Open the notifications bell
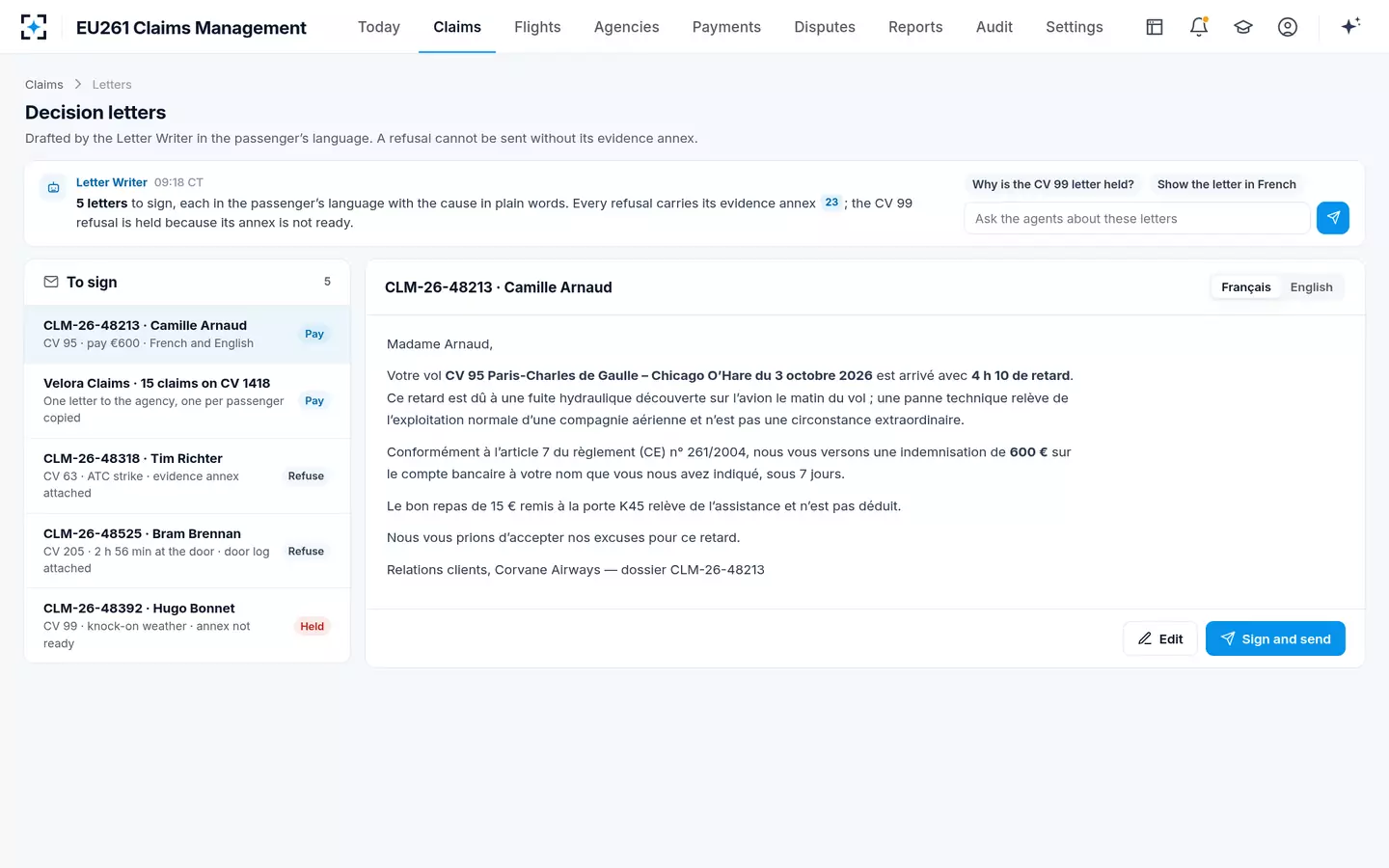 click(1199, 27)
